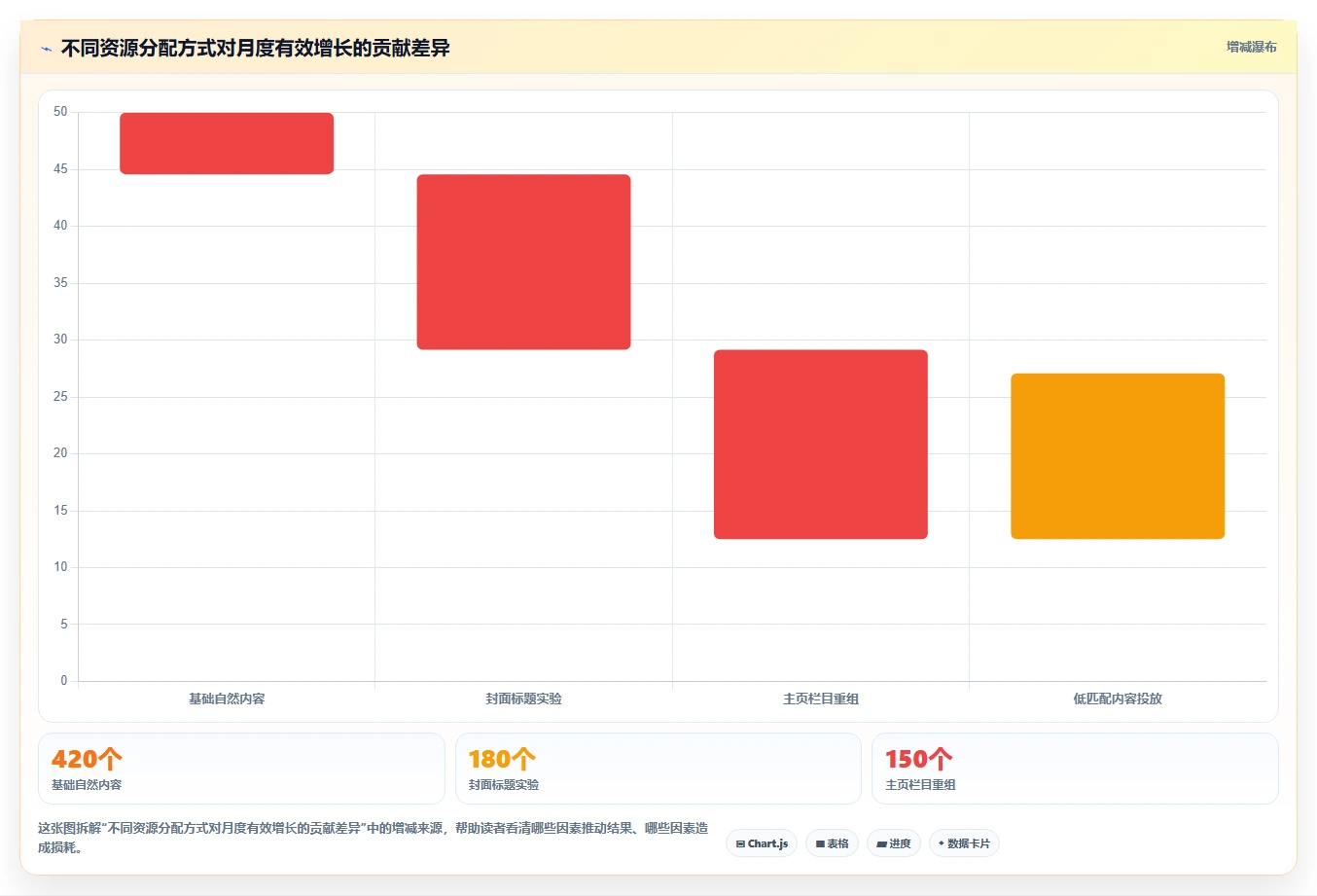Select the 表格 tag chip

click(x=832, y=843)
